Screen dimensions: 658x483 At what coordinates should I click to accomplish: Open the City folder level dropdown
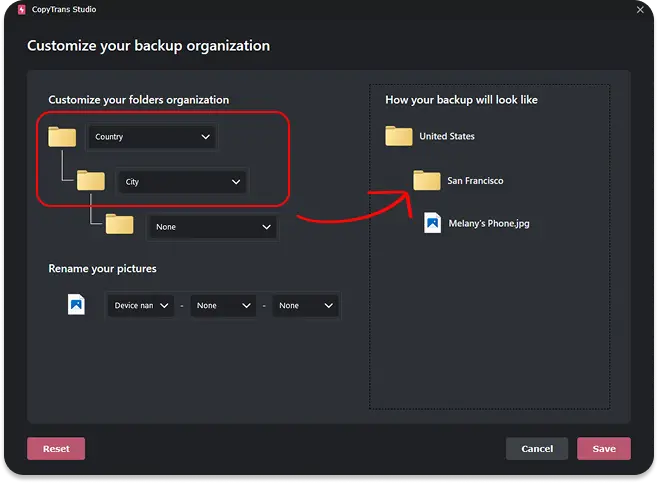(x=182, y=182)
